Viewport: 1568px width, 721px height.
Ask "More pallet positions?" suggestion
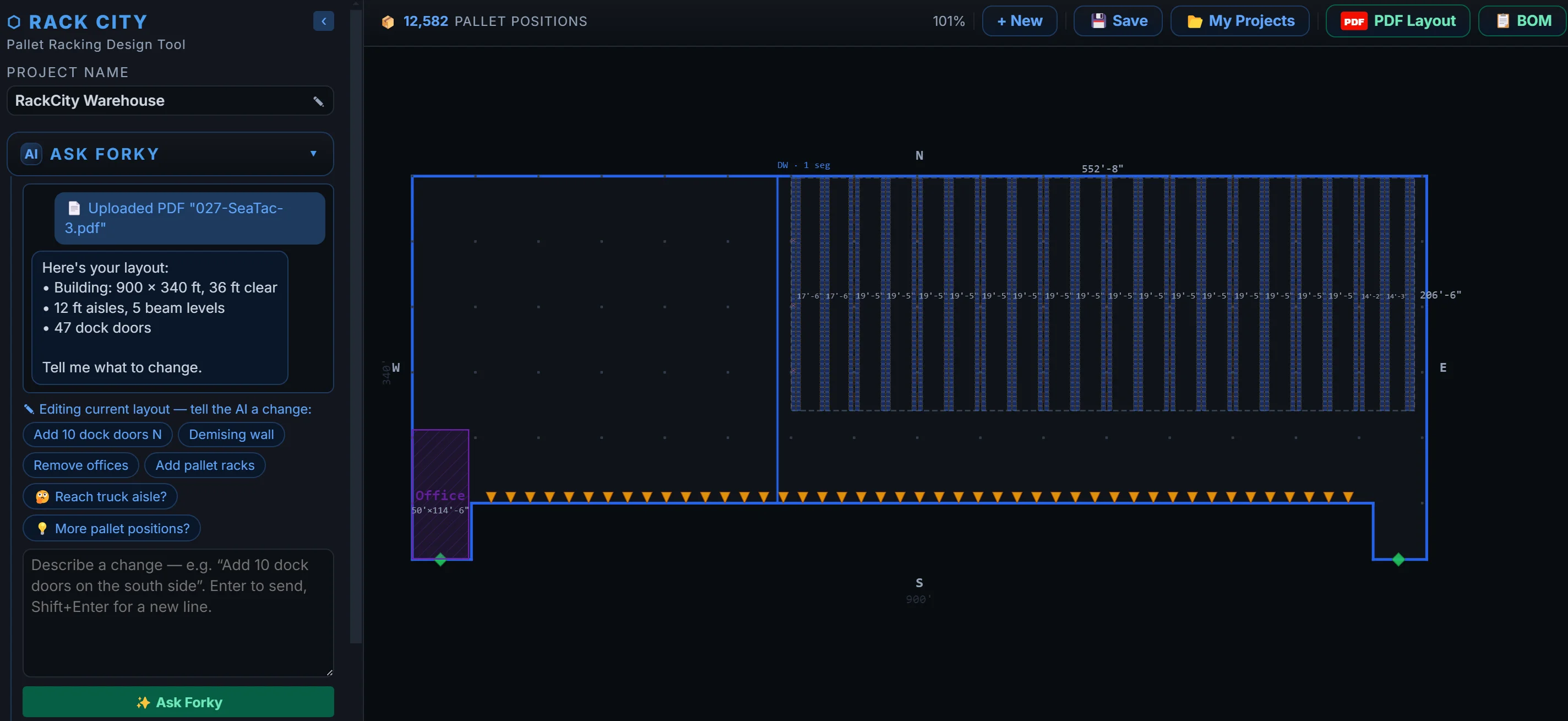(x=111, y=528)
